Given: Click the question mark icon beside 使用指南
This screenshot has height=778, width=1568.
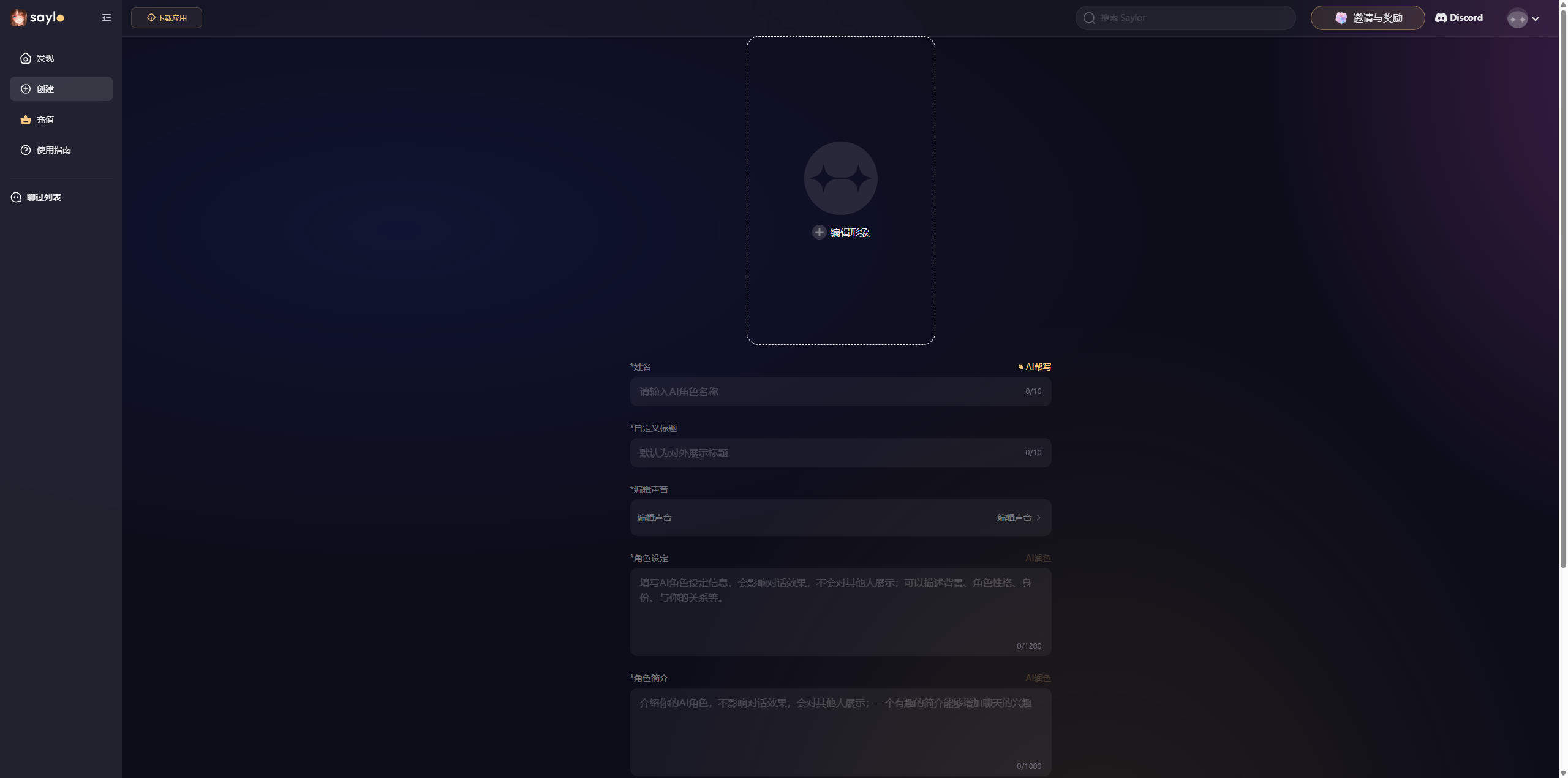Looking at the screenshot, I should (x=26, y=150).
